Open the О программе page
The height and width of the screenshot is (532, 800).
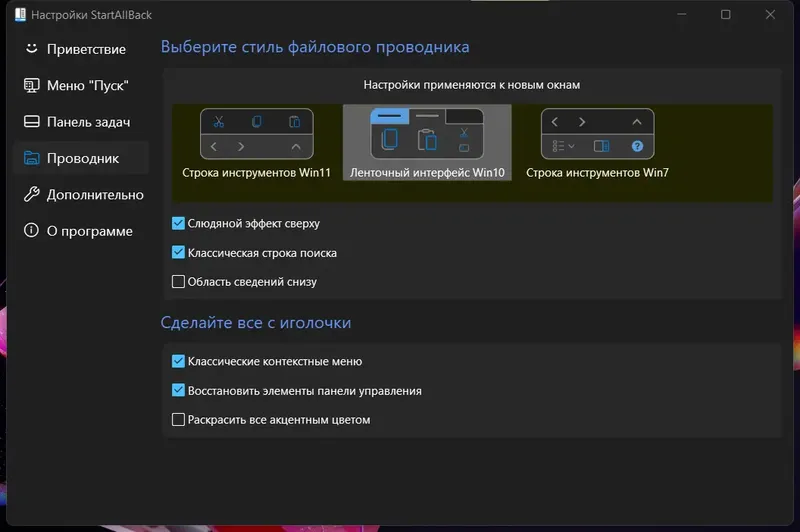(x=81, y=231)
